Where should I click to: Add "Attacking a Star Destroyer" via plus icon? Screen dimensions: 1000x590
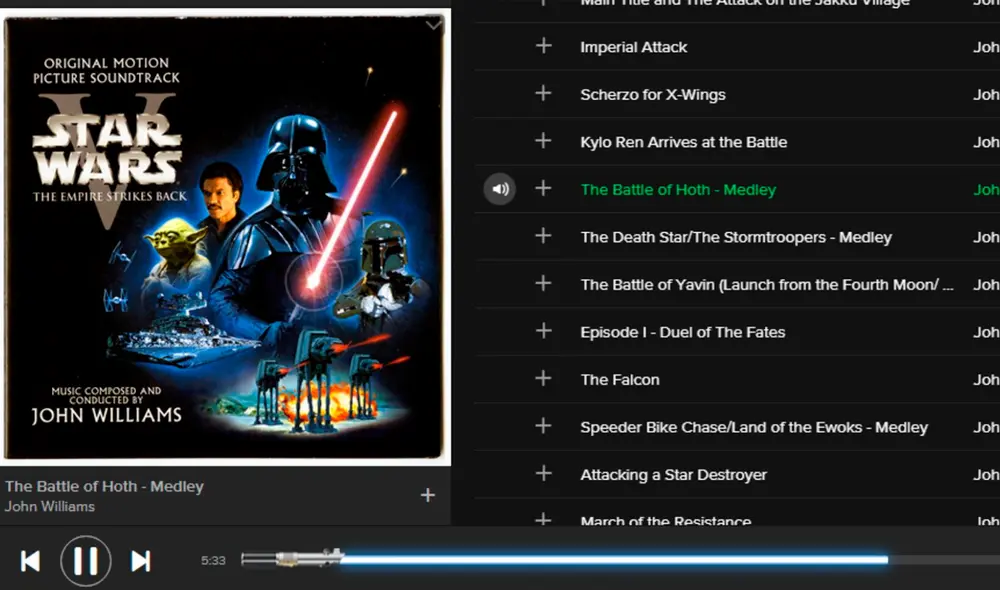[543, 474]
